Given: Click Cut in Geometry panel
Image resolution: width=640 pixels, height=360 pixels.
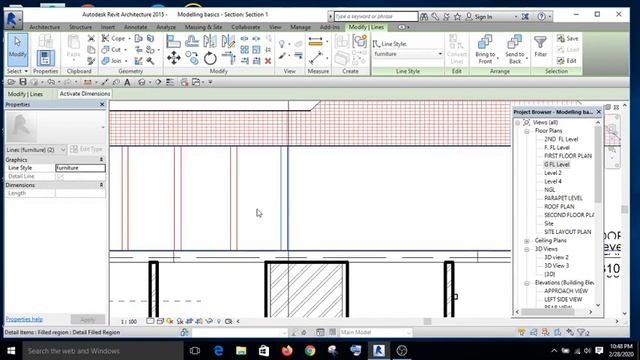Looking at the screenshot, I should pos(111,49).
